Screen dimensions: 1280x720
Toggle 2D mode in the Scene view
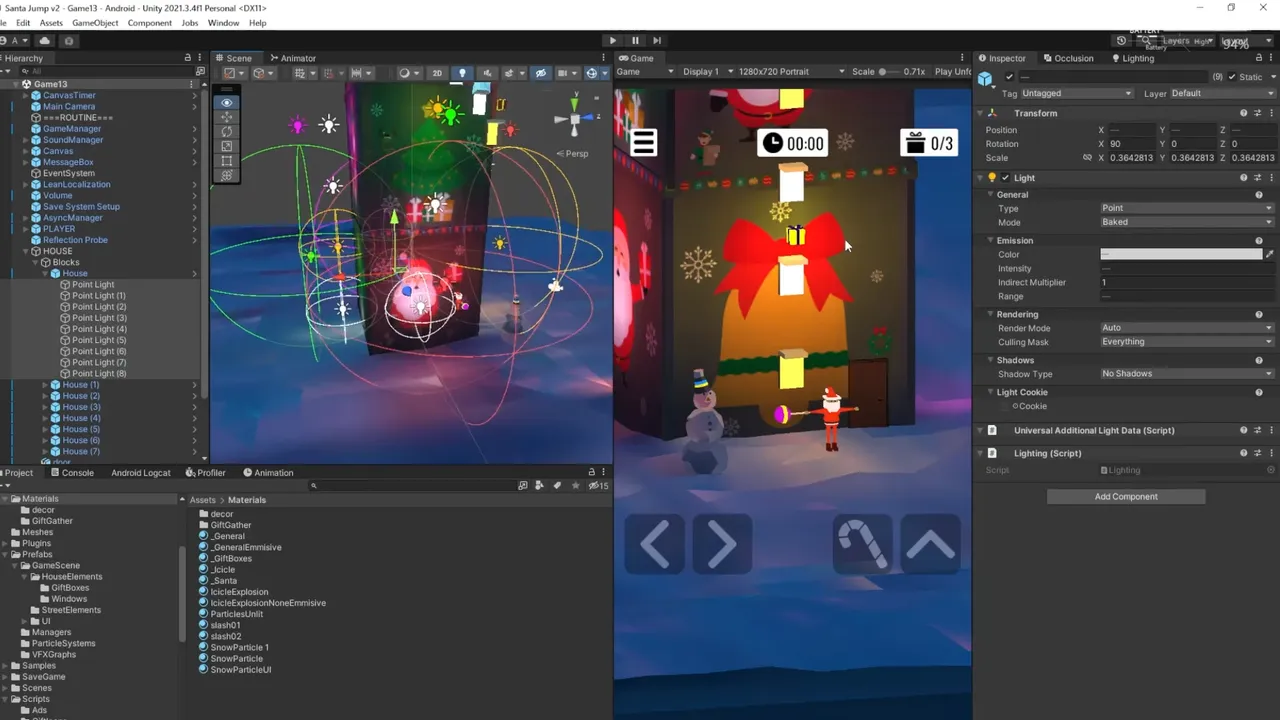pos(437,73)
